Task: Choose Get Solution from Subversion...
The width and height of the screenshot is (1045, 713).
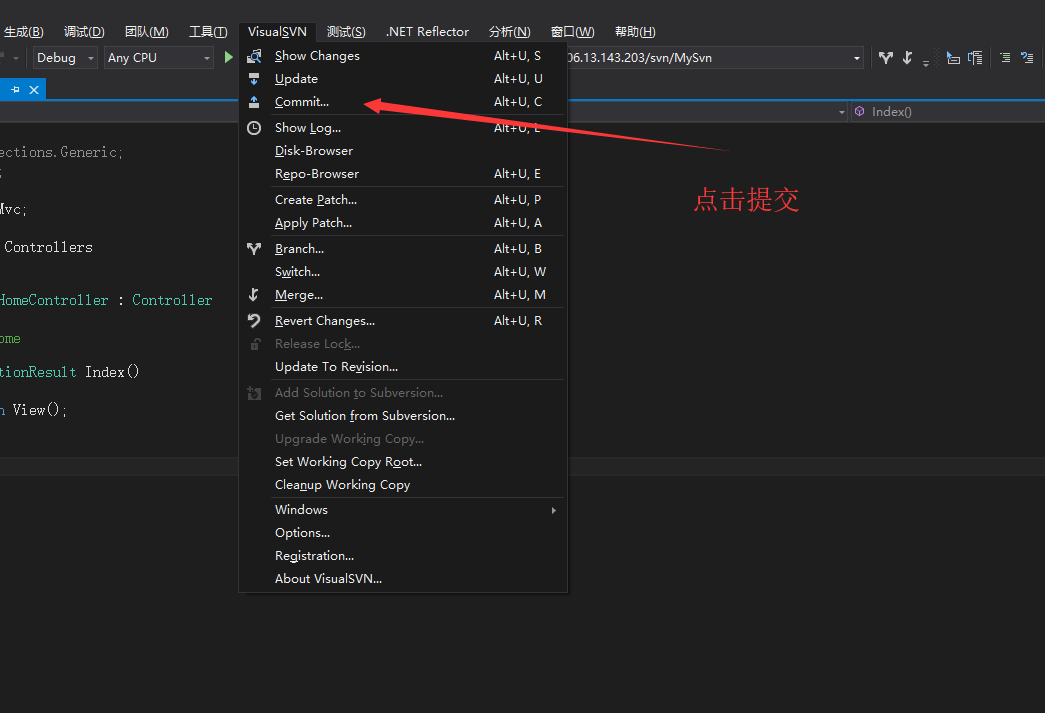Action: (x=403, y=416)
